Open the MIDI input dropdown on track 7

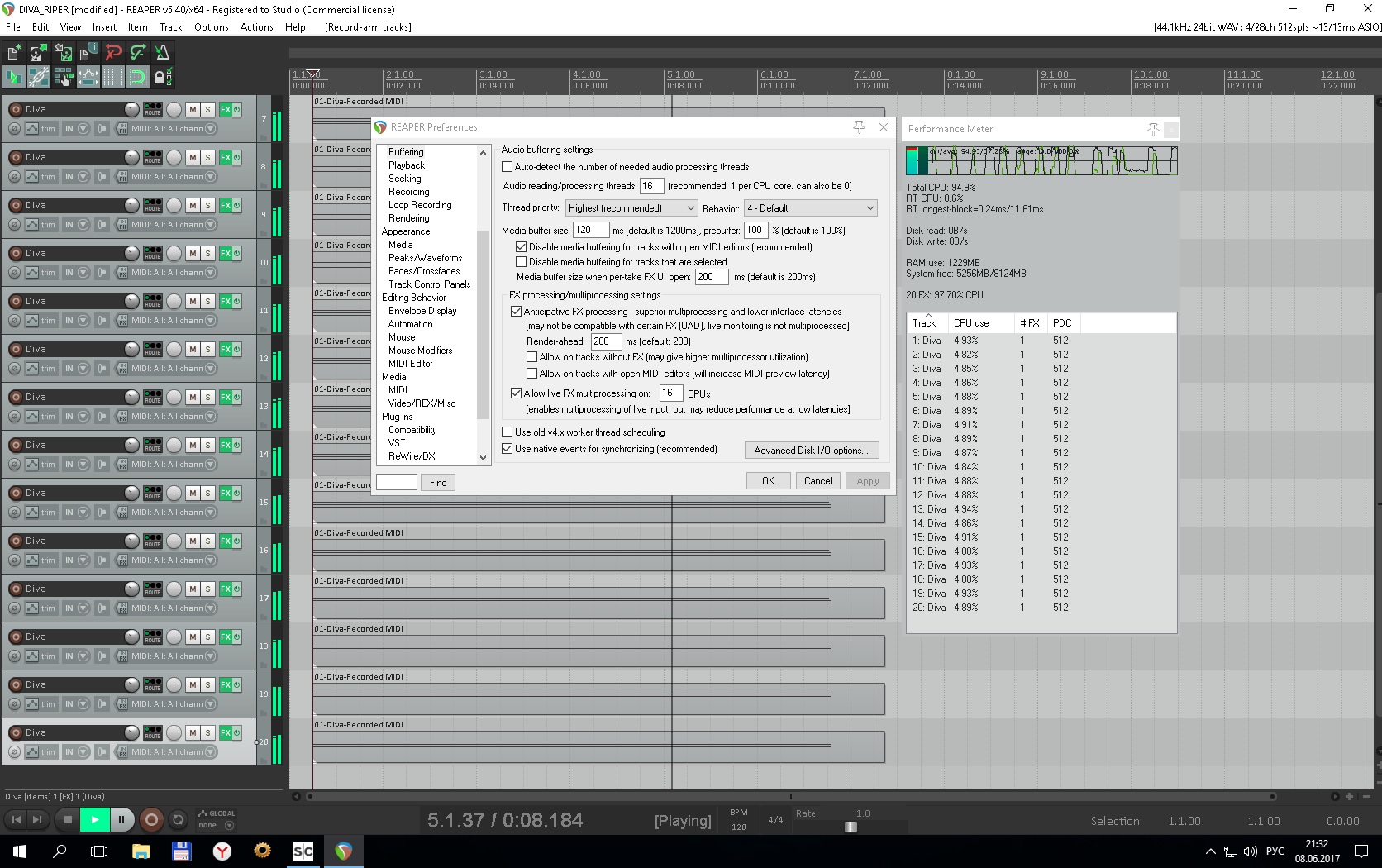click(210, 129)
